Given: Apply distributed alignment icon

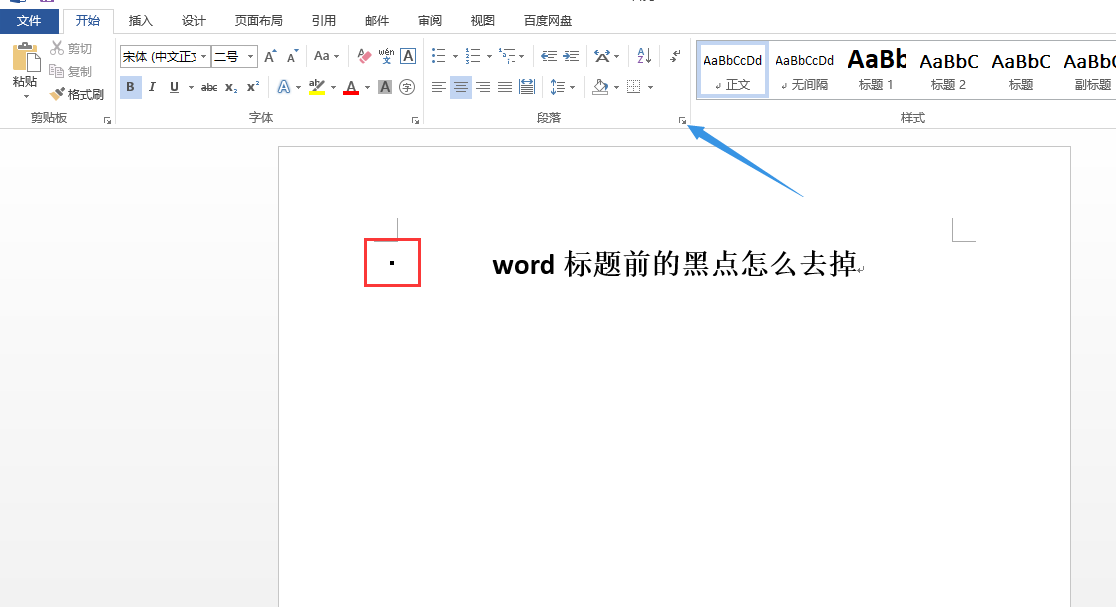Looking at the screenshot, I should tap(527, 87).
